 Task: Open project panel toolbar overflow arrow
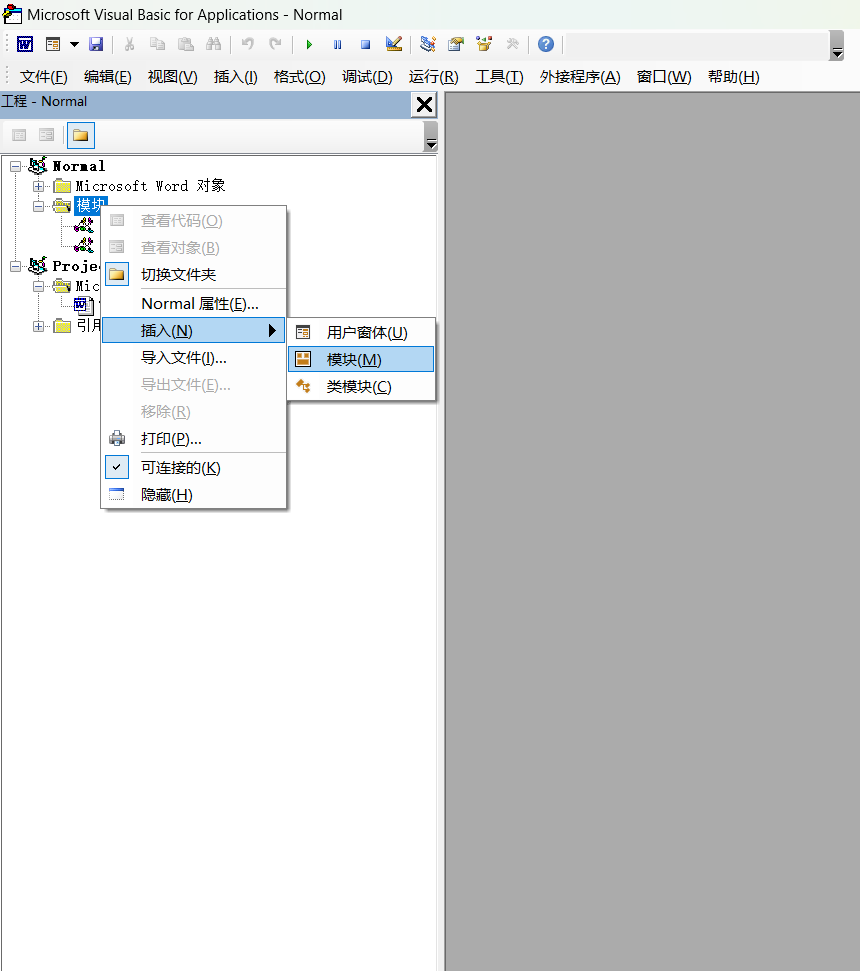pos(430,137)
